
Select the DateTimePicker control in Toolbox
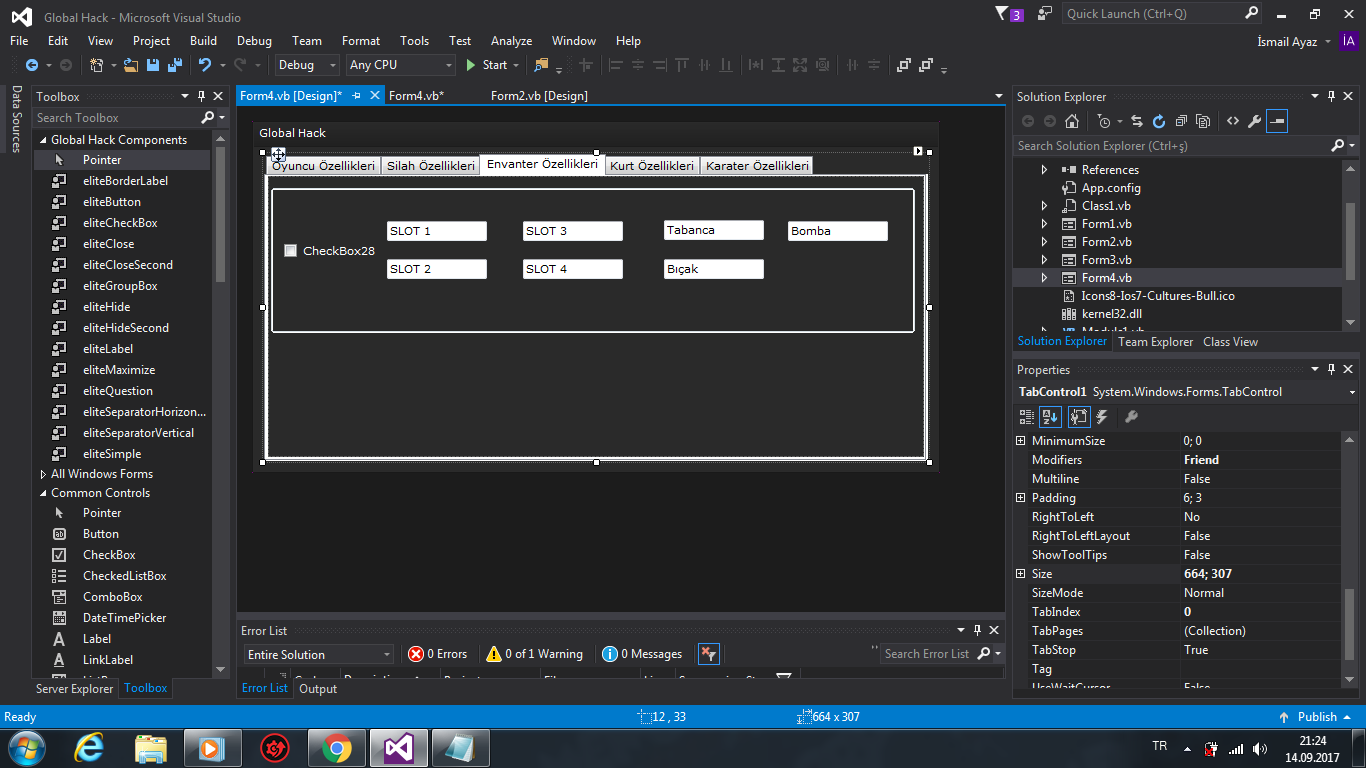pos(125,618)
